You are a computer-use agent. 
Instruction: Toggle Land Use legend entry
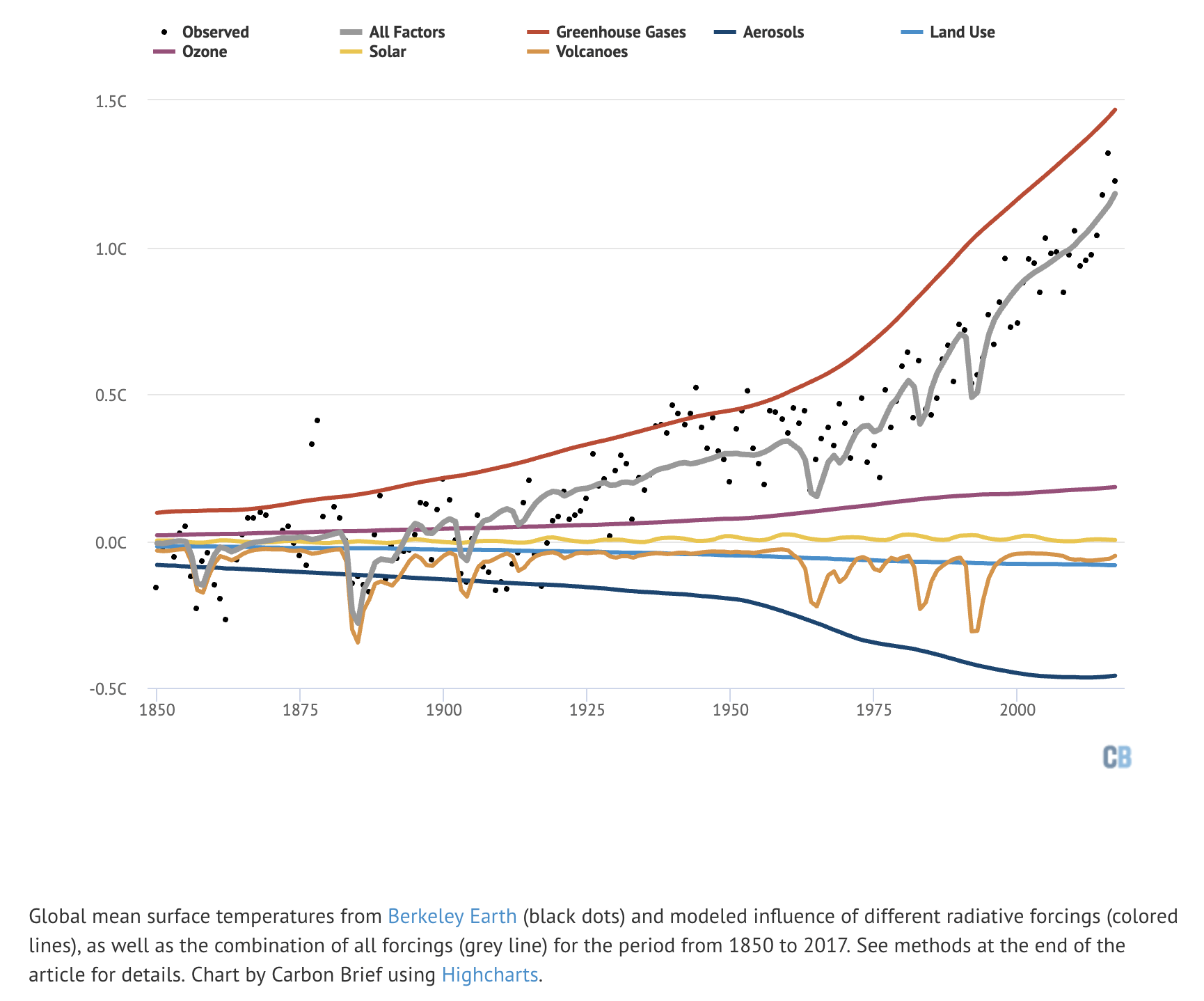(962, 32)
